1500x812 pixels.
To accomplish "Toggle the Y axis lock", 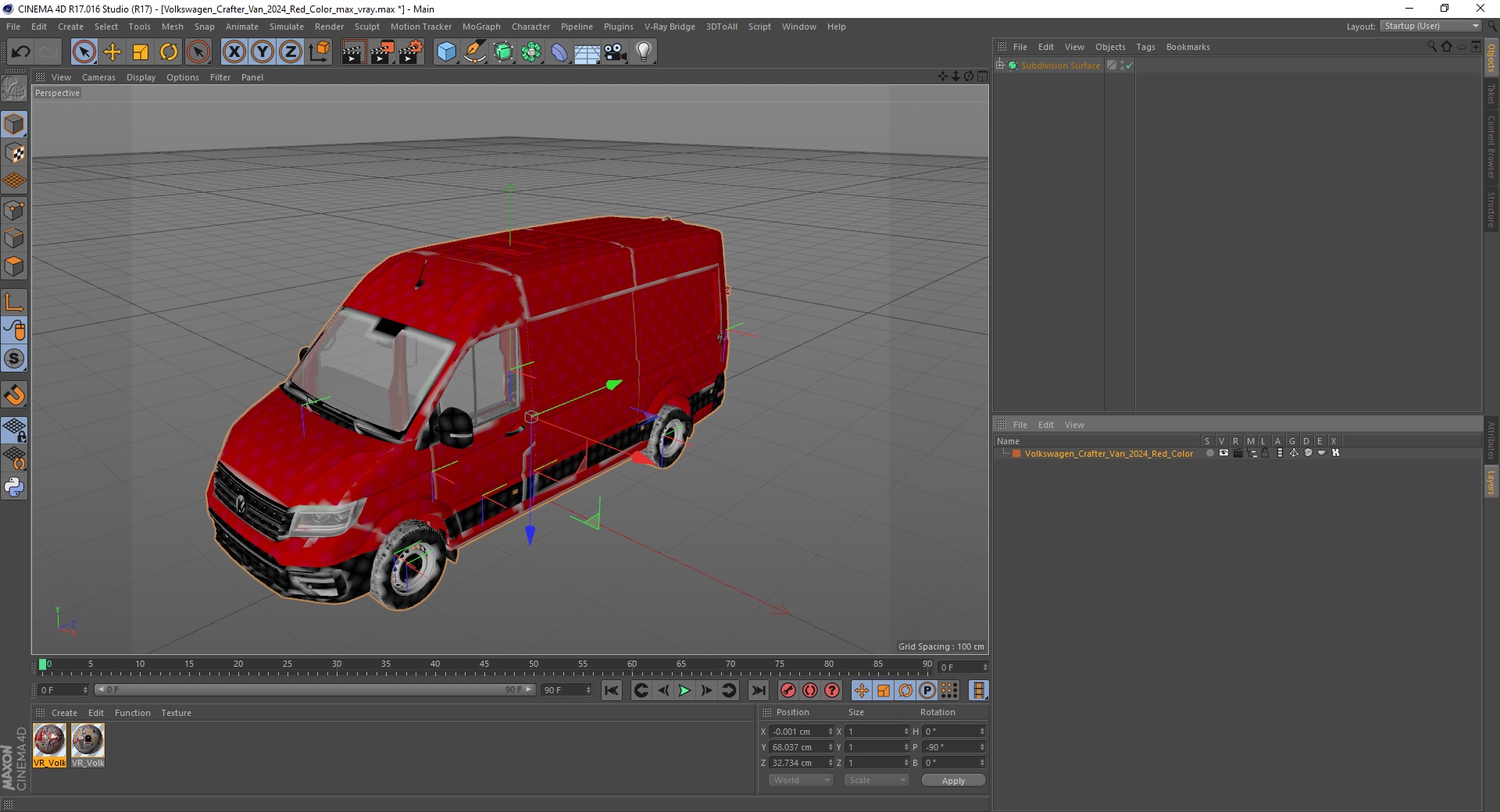I will [262, 52].
